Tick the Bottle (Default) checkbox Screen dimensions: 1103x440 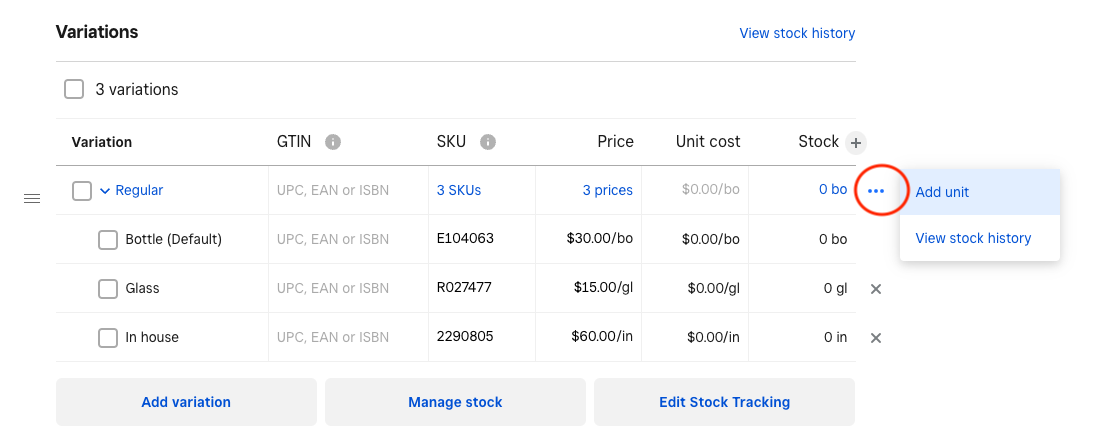click(108, 240)
